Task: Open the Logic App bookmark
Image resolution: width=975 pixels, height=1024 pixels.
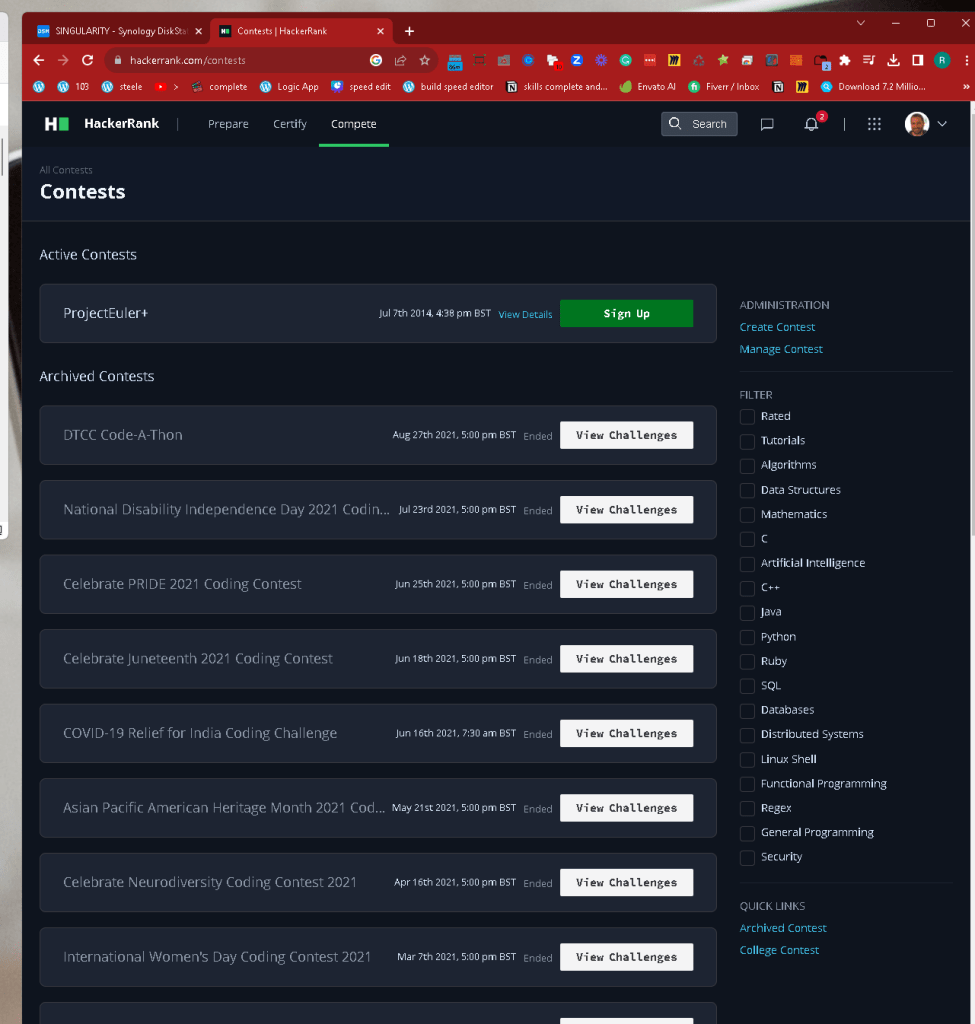Action: coord(289,87)
